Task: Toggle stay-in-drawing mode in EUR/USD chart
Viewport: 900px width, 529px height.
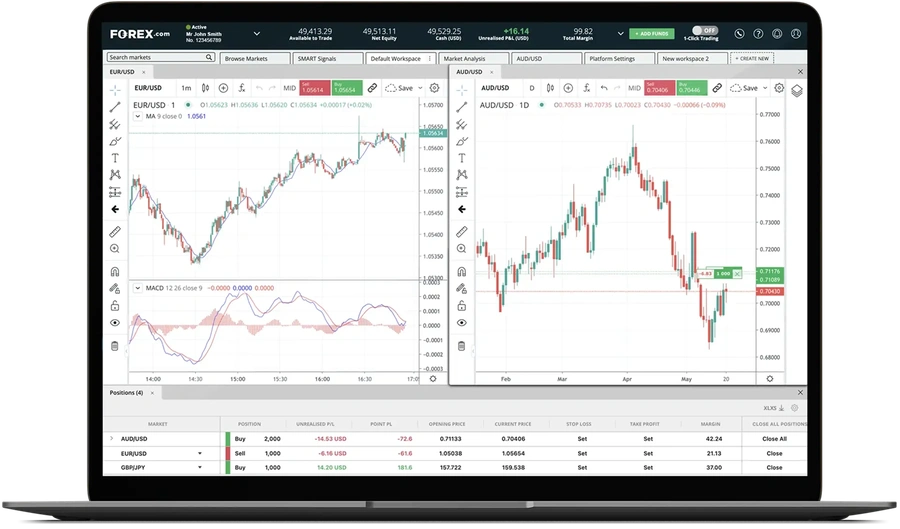Action: [x=115, y=289]
